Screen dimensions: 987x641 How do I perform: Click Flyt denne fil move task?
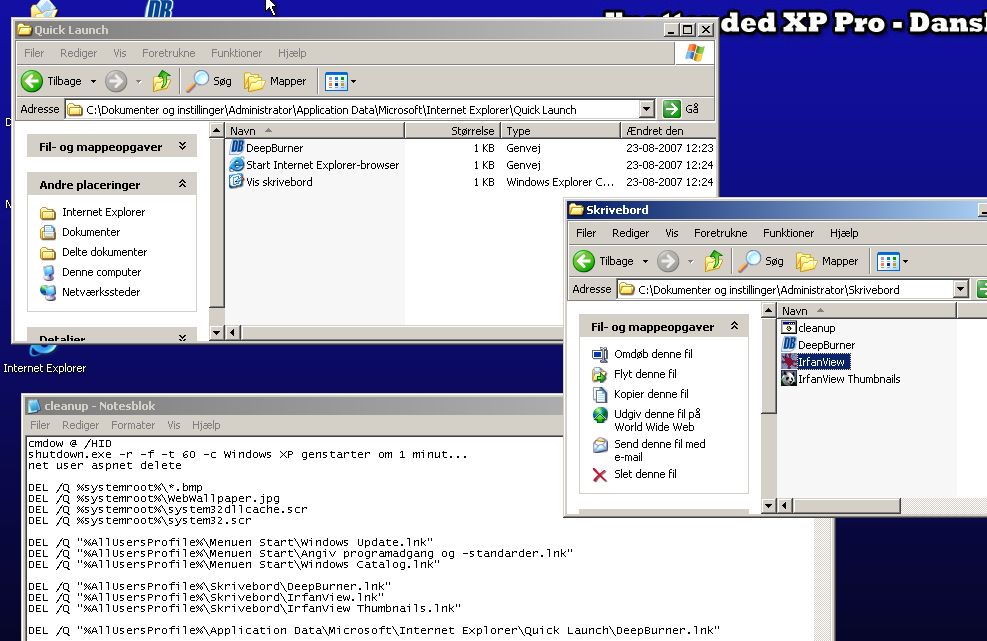tap(634, 374)
